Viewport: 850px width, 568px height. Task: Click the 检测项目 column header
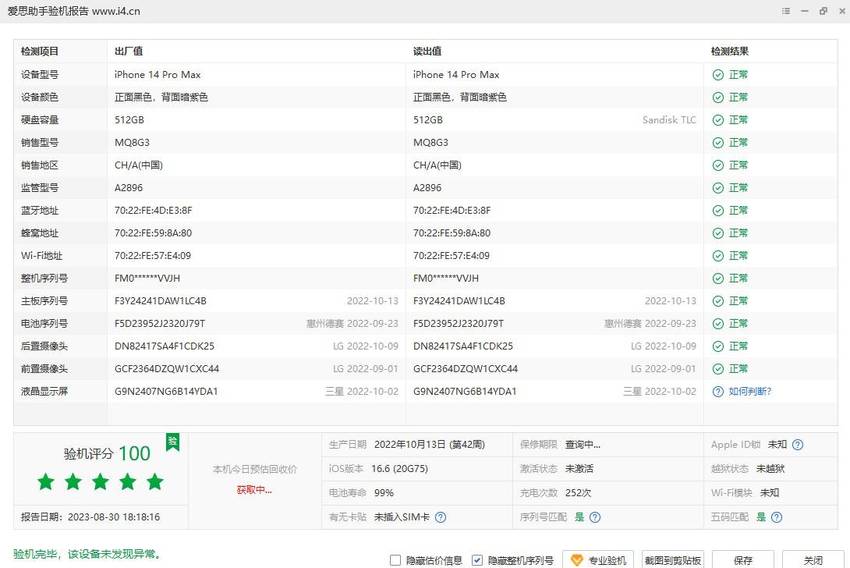click(x=40, y=51)
